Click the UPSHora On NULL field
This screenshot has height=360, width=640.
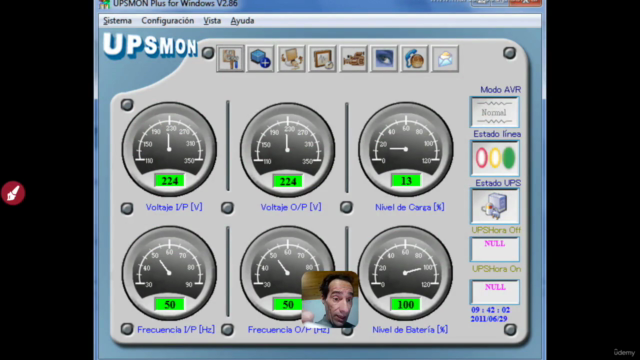coord(495,292)
